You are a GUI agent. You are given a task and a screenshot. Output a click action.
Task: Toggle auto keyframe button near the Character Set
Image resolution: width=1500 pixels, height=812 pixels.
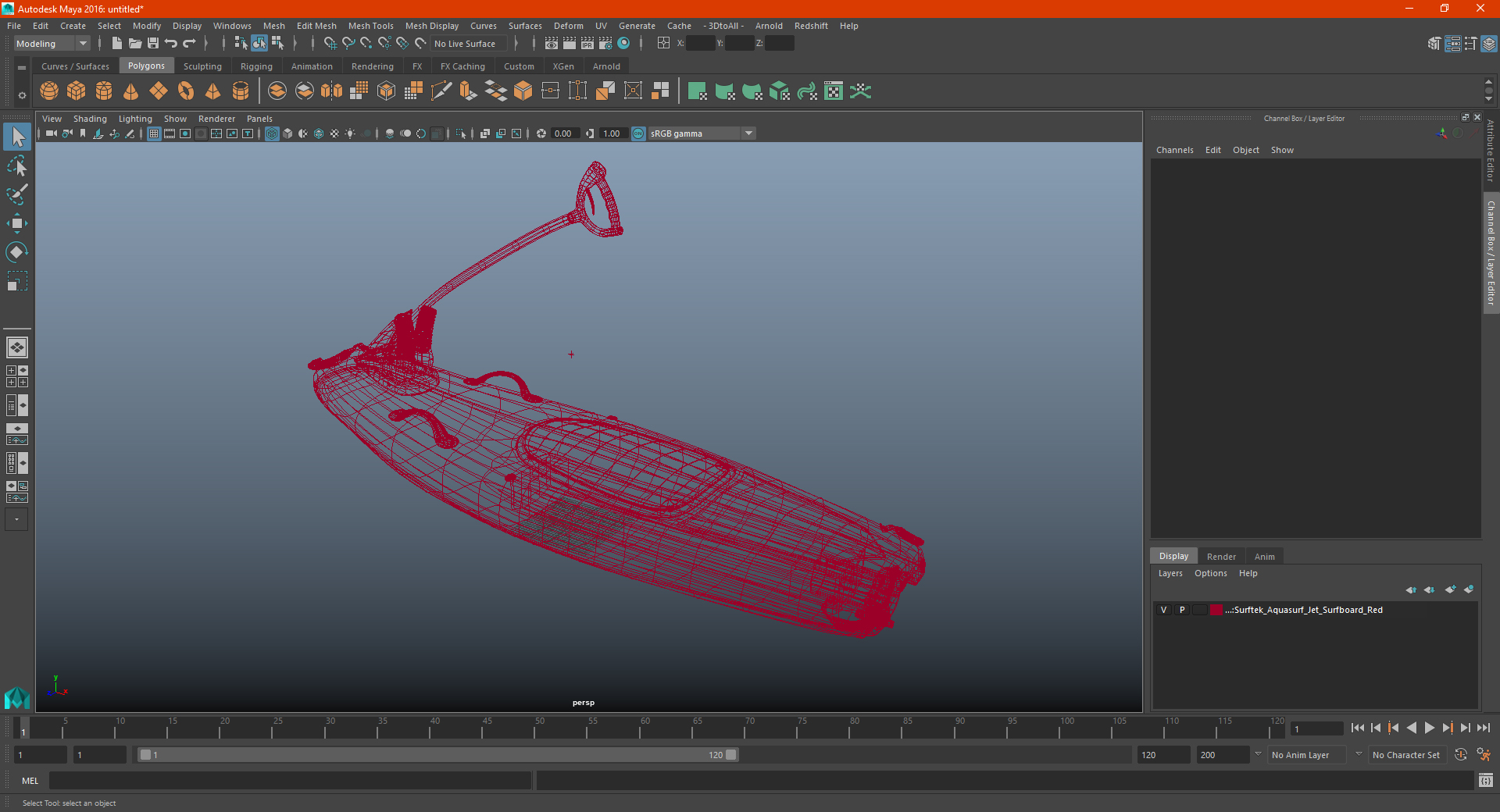point(1461,755)
